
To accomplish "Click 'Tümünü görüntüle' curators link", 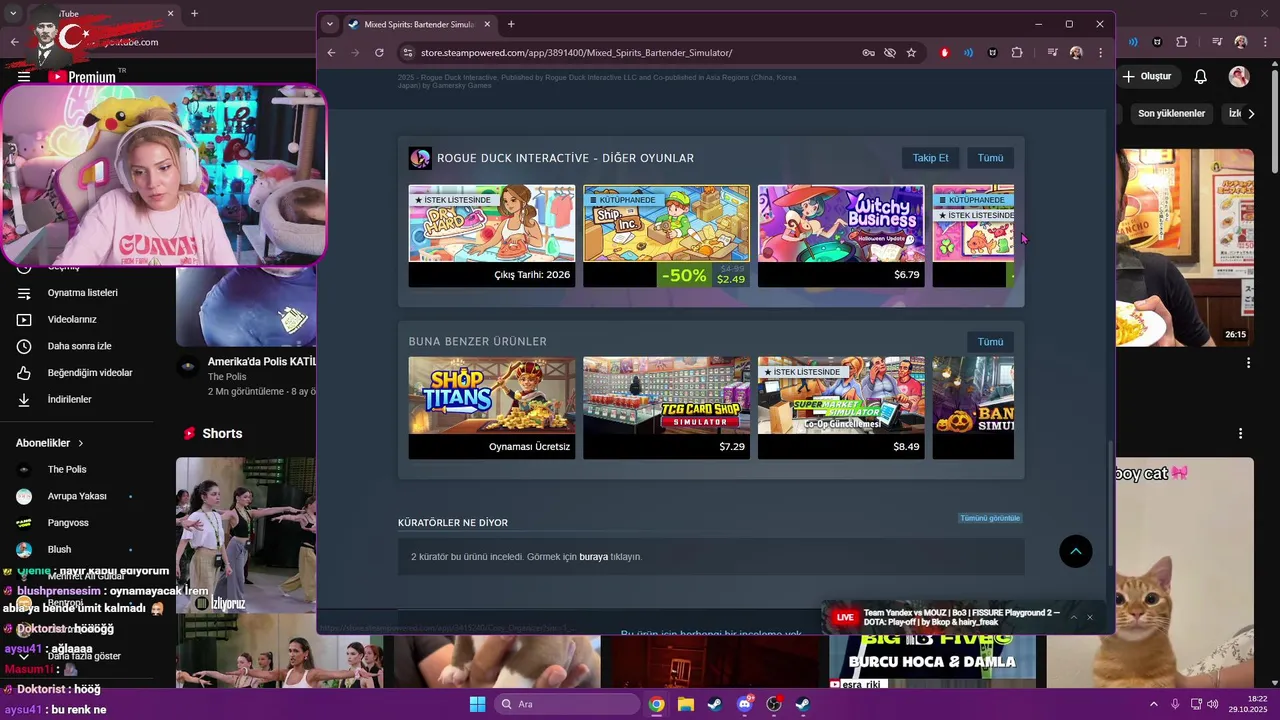I will pos(990,518).
